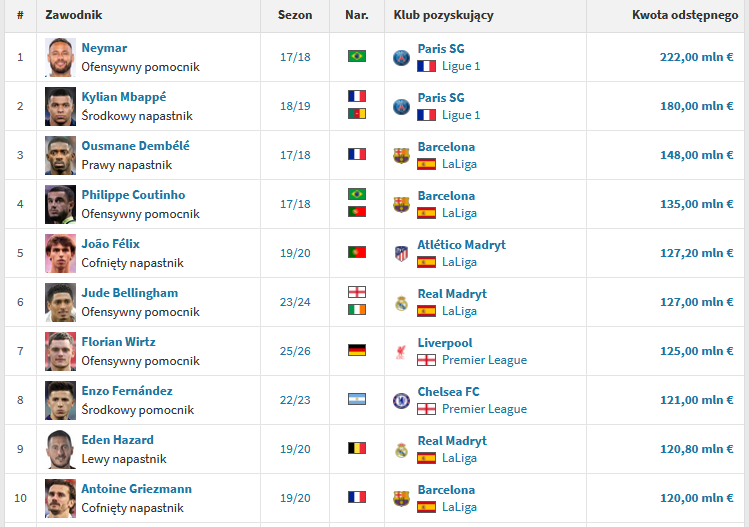Click the Liverpool crest icon

tap(401, 352)
